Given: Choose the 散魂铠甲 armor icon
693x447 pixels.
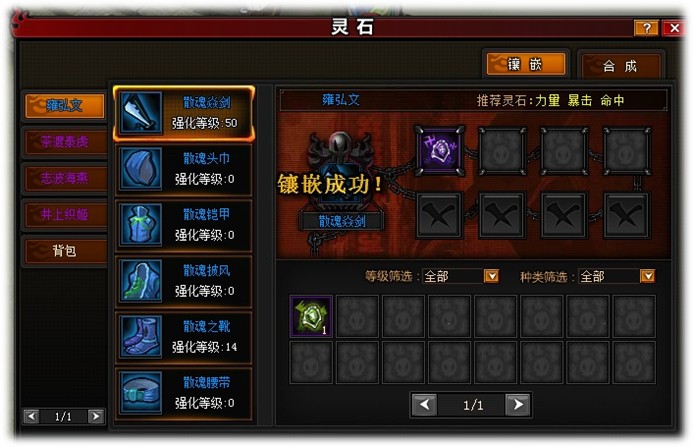Looking at the screenshot, I should pos(141,225).
